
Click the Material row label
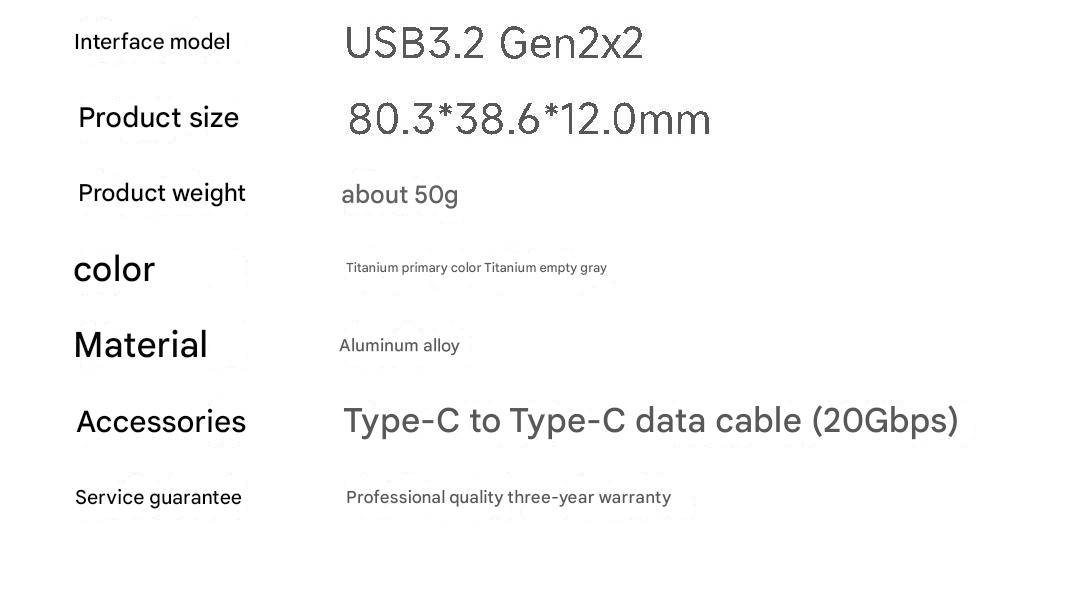click(x=140, y=345)
